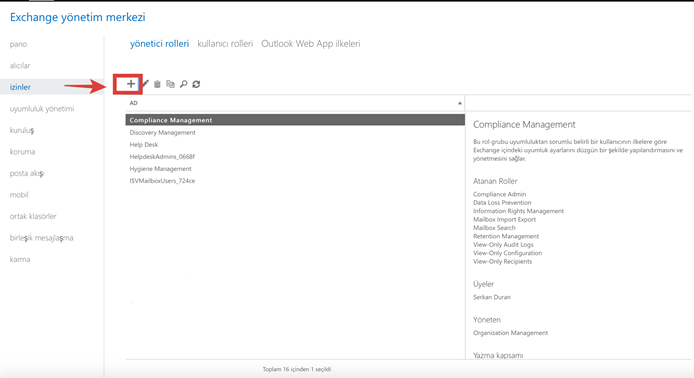Click Compliance Admin in assigned roles
Viewport: 694px width, 378px height.
coord(499,194)
